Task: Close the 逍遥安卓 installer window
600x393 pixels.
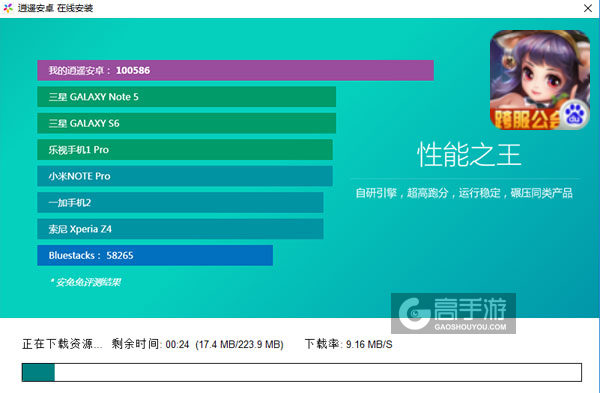Action: (x=588, y=8)
